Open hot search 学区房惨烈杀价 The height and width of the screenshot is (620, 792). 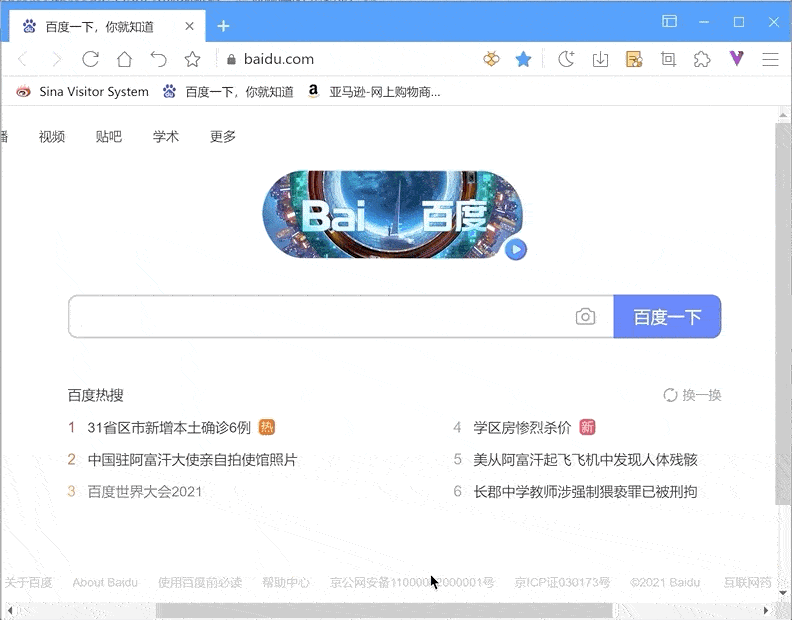(x=522, y=427)
